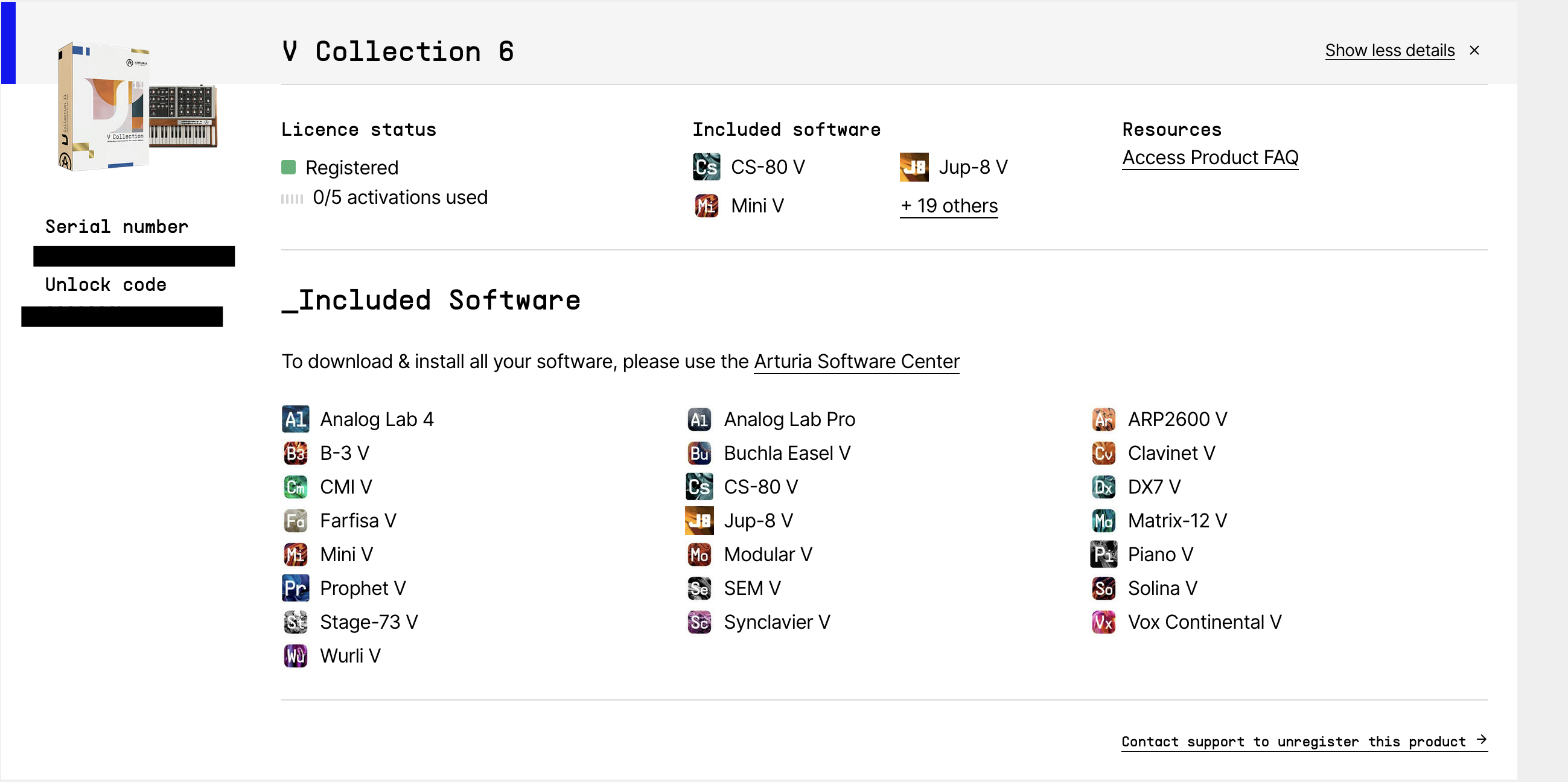The image size is (1568, 782).
Task: Click the Buchla Easel V name
Action: (x=787, y=453)
